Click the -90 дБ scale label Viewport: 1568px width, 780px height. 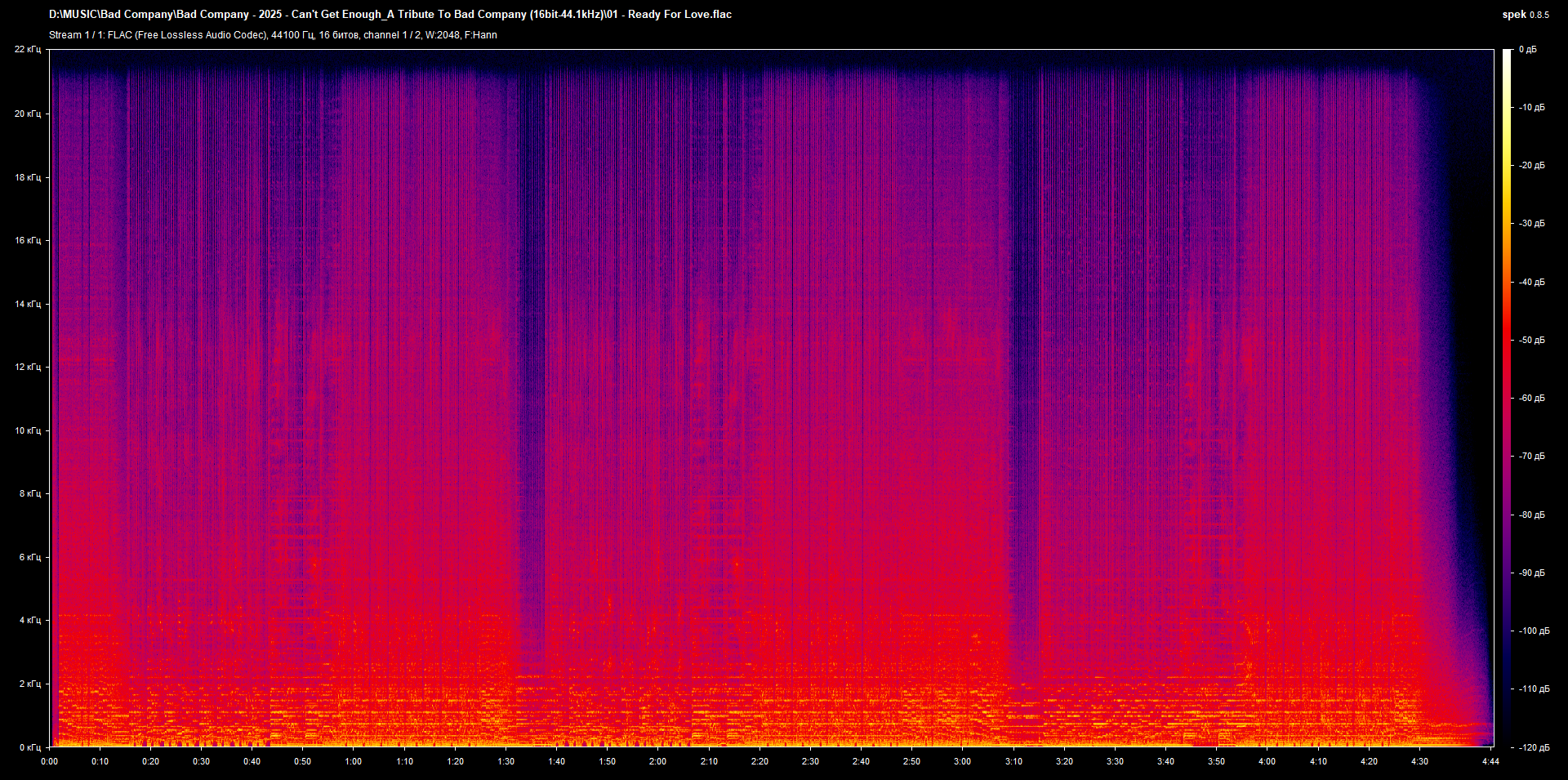click(1531, 573)
